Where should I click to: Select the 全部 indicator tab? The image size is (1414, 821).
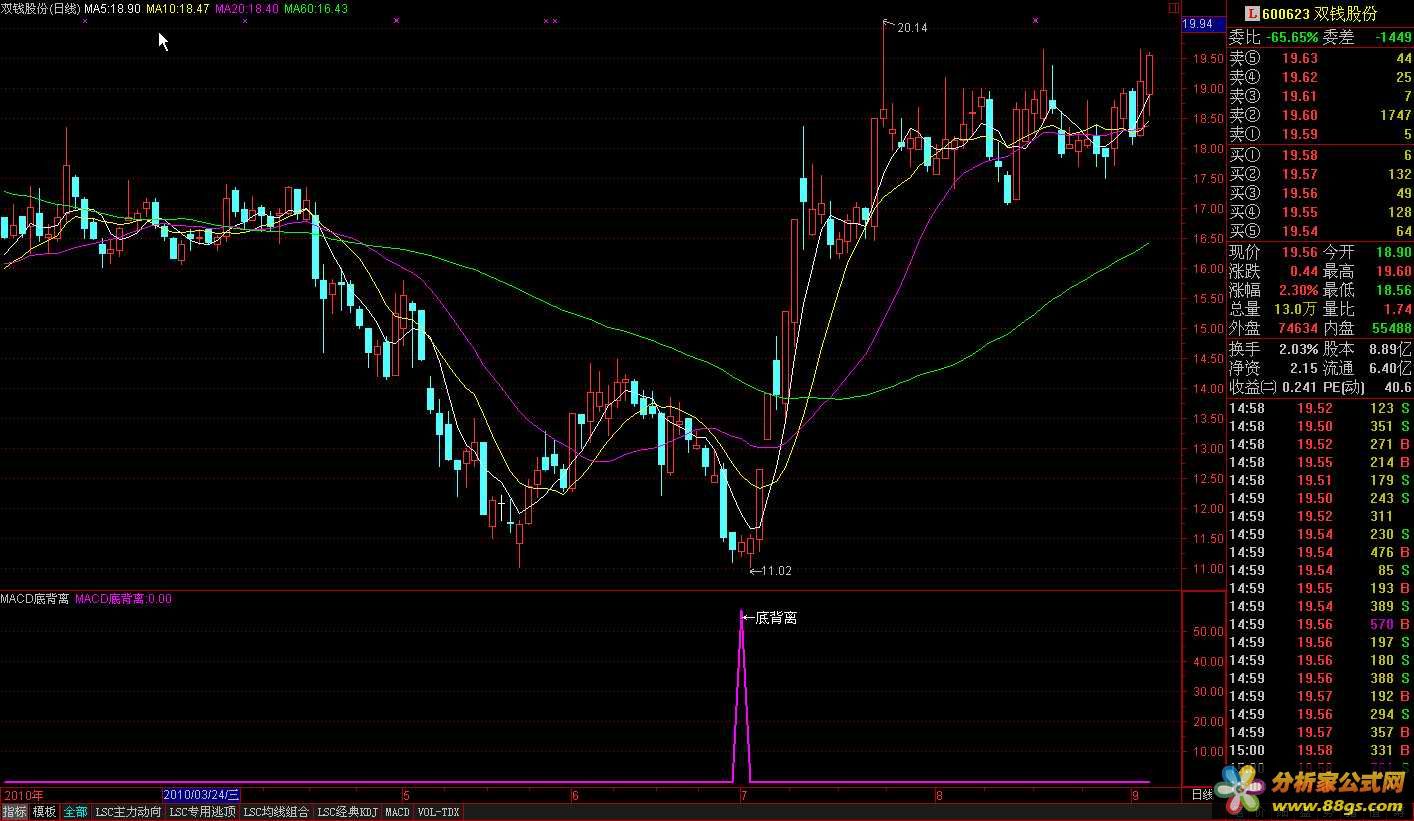click(76, 812)
